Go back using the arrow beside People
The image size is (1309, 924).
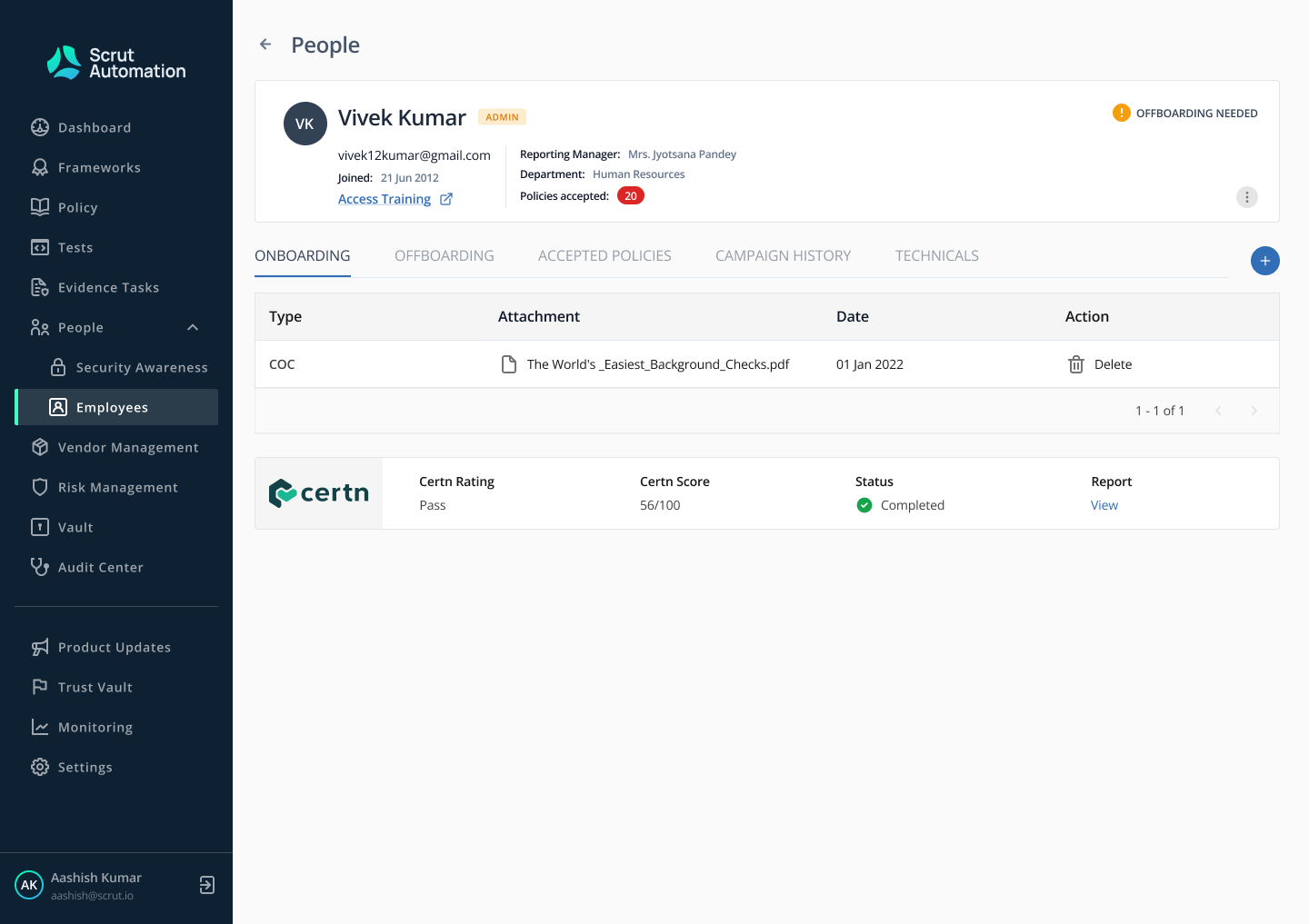pyautogui.click(x=265, y=44)
